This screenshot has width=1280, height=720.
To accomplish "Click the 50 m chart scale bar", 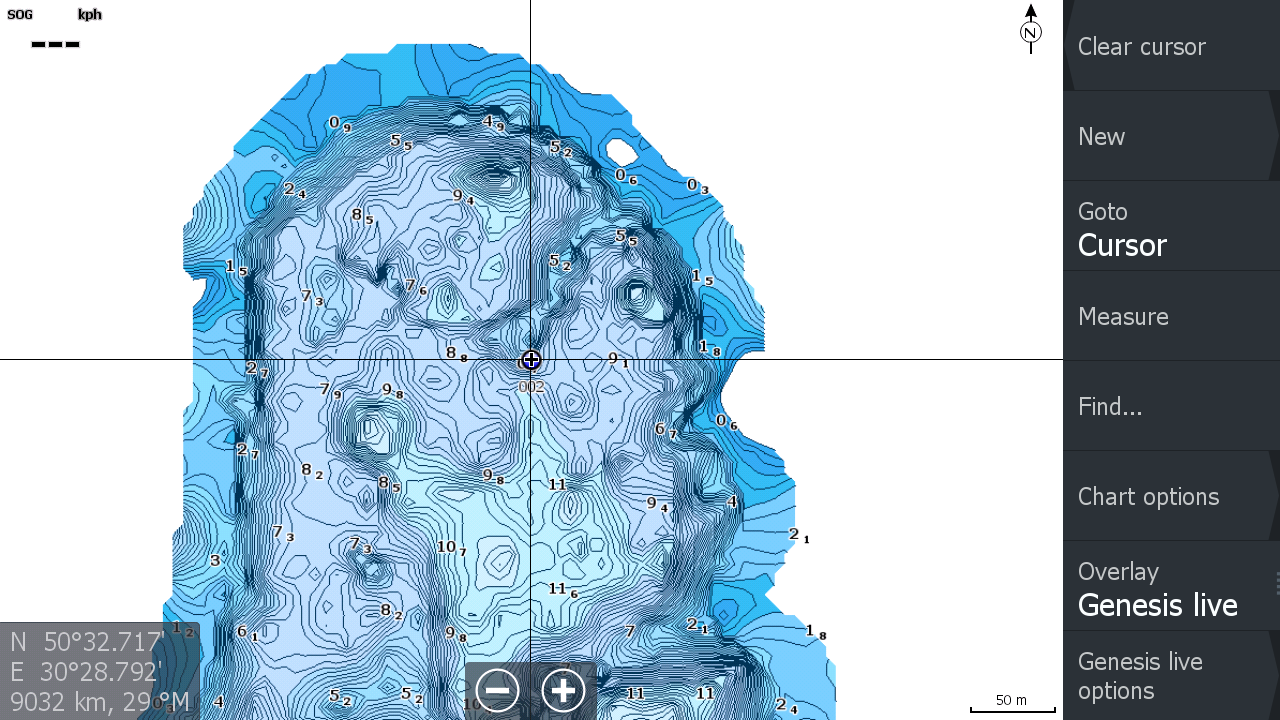I will pyautogui.click(x=1012, y=704).
